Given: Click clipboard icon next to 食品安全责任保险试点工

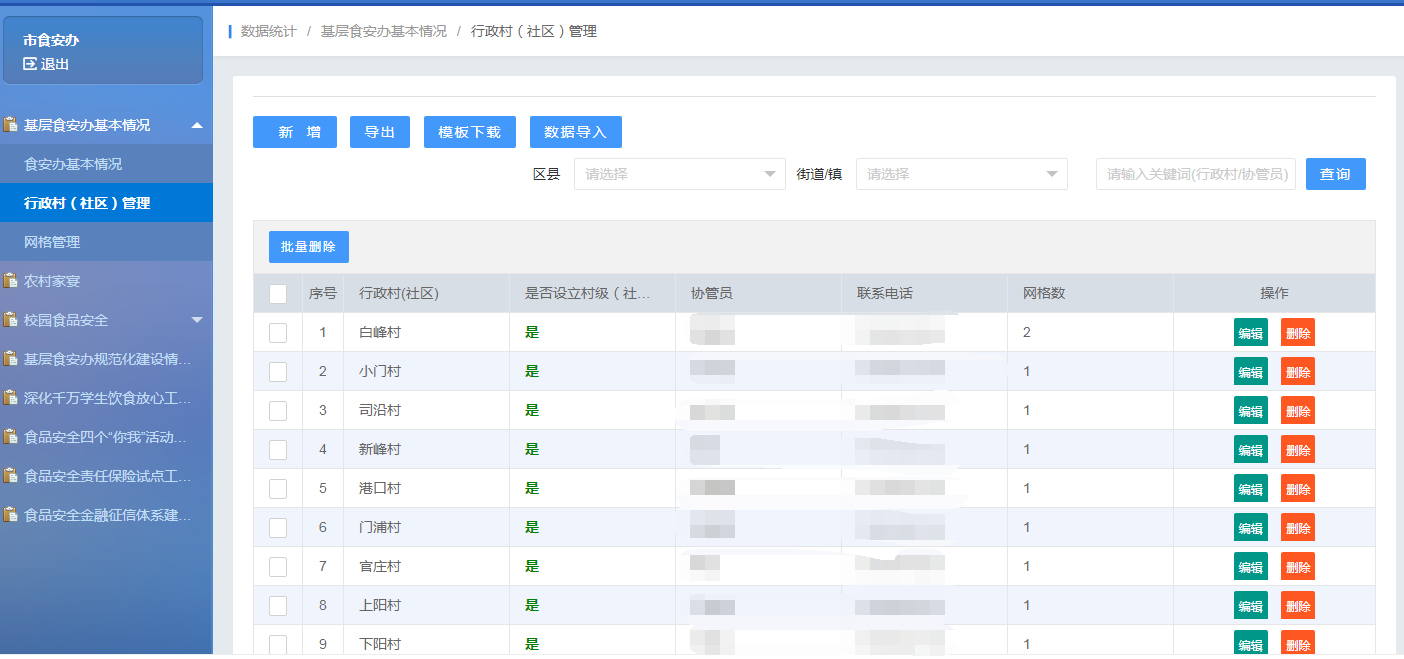Looking at the screenshot, I should (x=11, y=476).
